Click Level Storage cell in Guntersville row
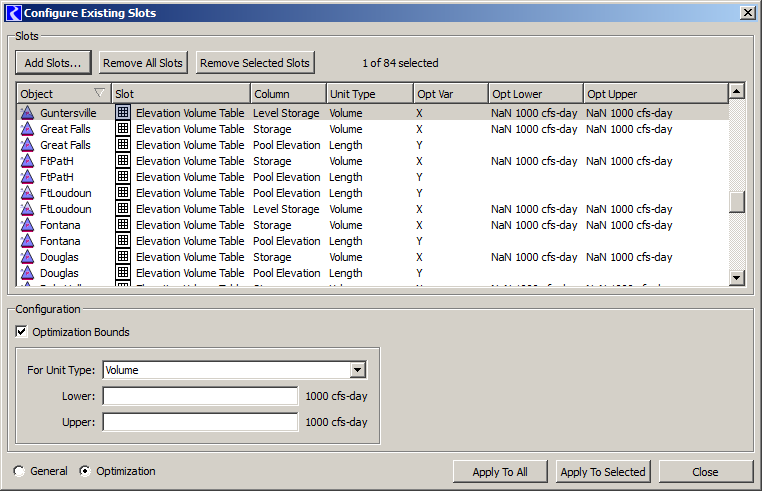This screenshot has height=491, width=762. (x=286, y=113)
